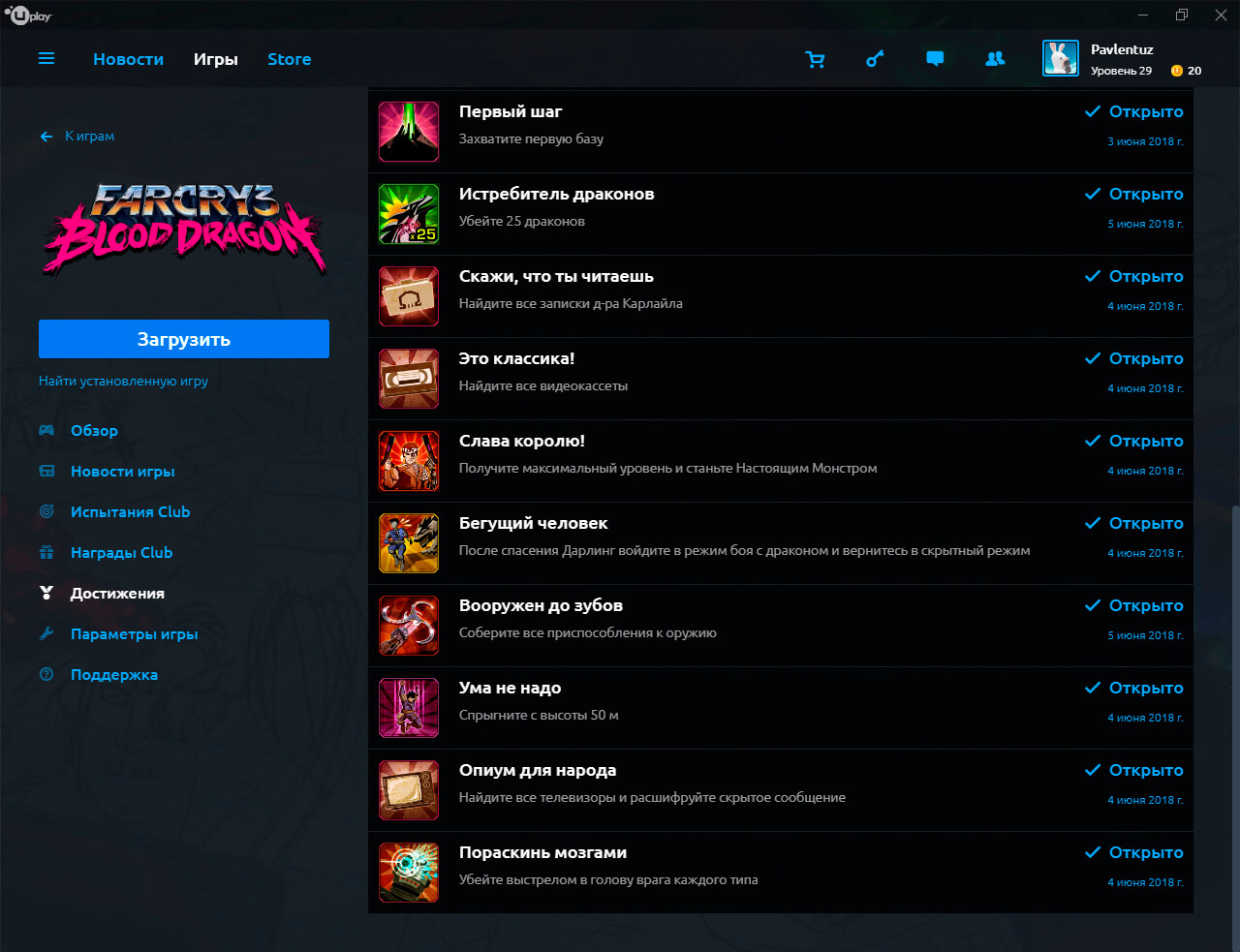Open the shopping cart icon

(x=815, y=59)
